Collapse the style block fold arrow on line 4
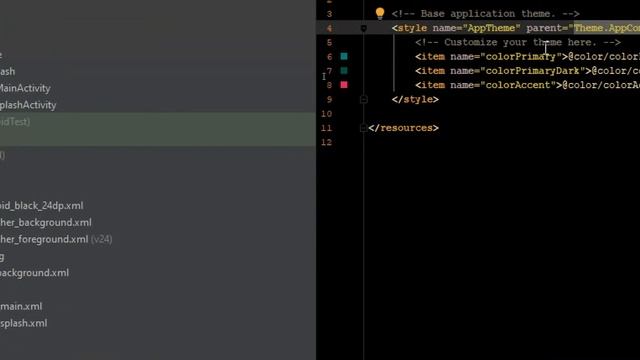640x360 pixels. coord(363,28)
